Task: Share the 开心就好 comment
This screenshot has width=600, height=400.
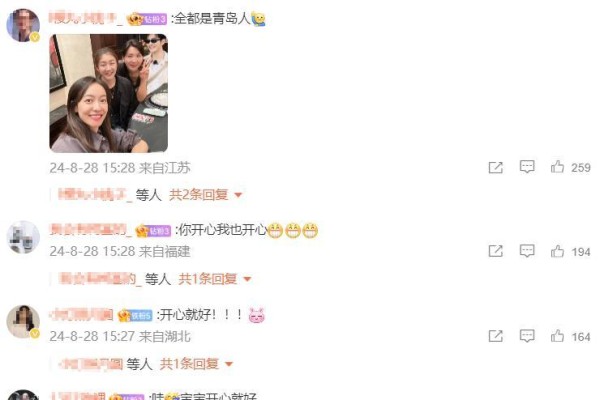Action: coord(496,336)
